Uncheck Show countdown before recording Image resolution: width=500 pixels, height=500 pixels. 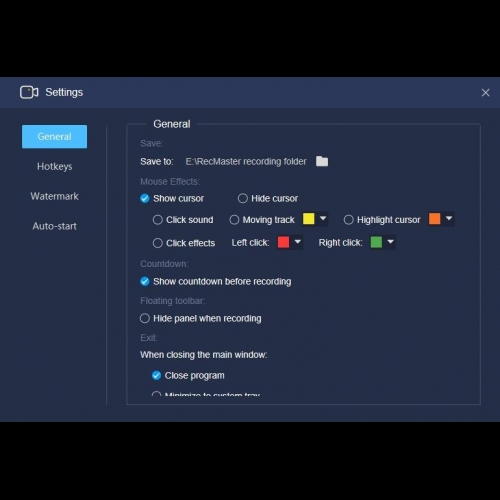pyautogui.click(x=145, y=282)
